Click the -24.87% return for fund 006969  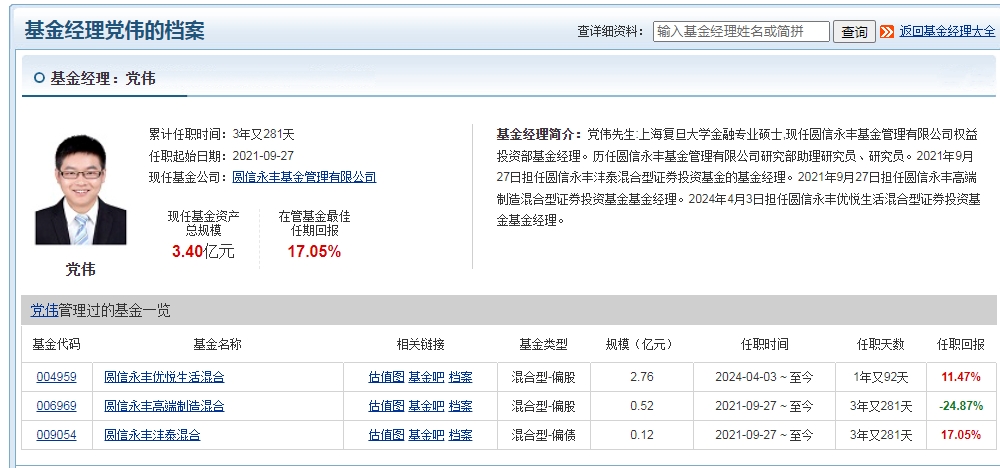[960, 406]
